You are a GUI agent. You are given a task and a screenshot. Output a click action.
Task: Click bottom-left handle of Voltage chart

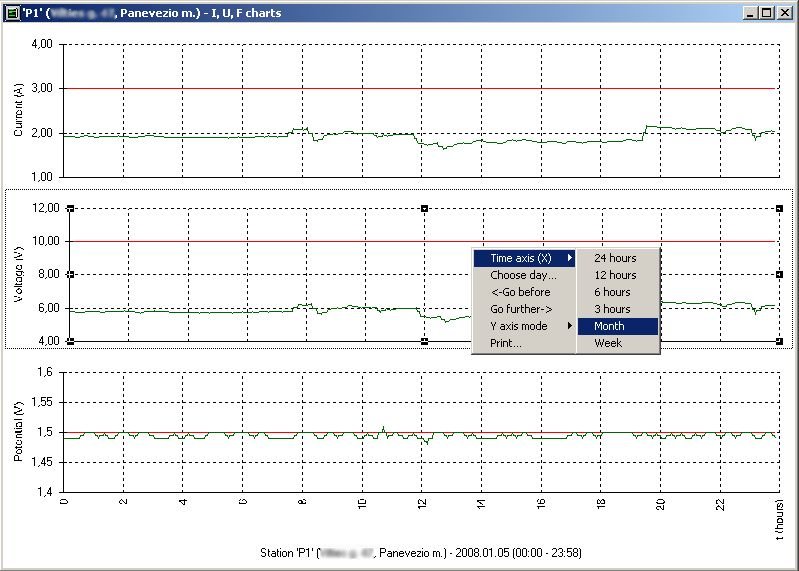tap(70, 341)
